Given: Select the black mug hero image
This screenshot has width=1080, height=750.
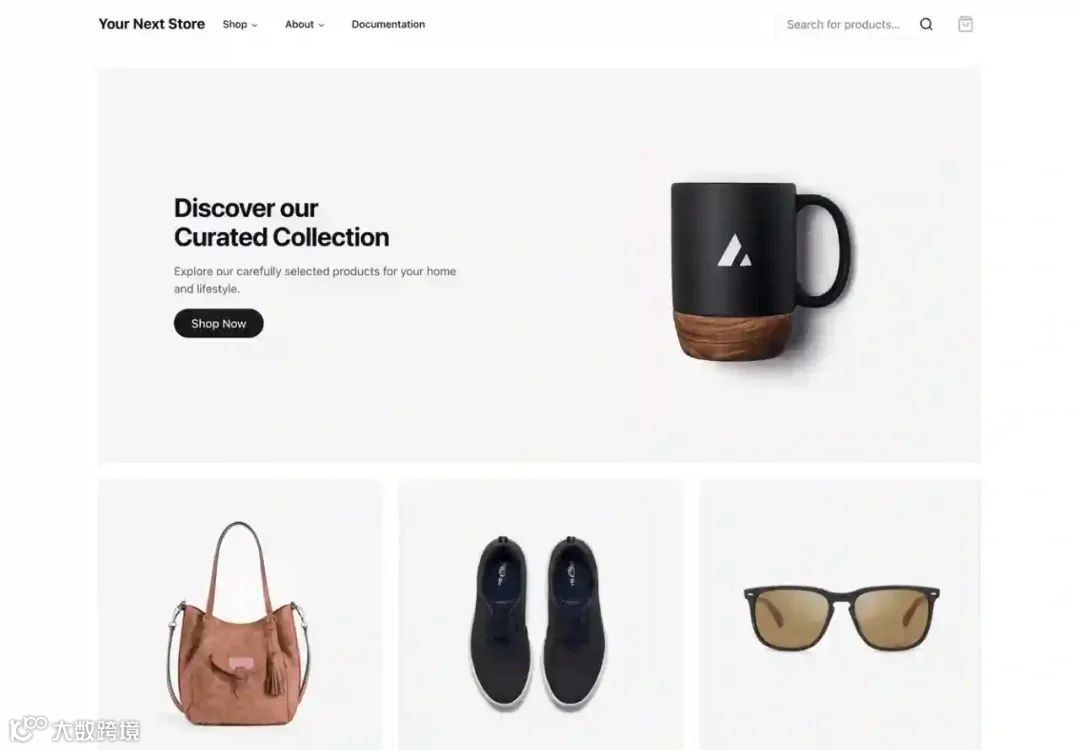Looking at the screenshot, I should 760,271.
